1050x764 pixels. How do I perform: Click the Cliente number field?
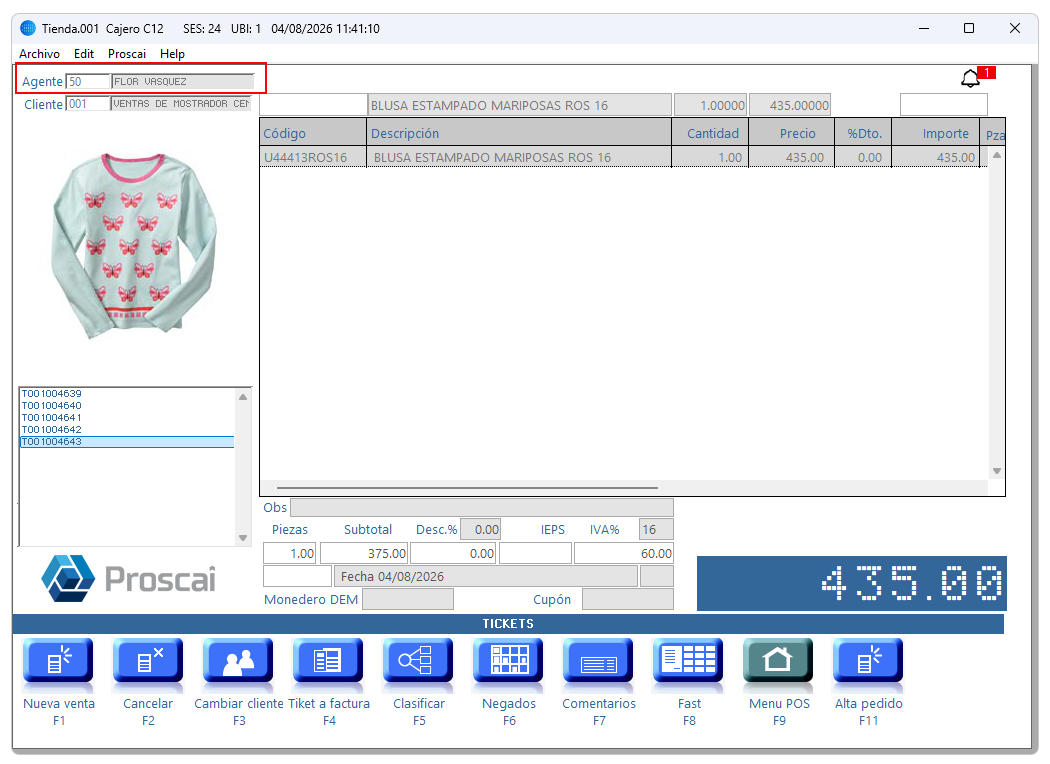[88, 104]
